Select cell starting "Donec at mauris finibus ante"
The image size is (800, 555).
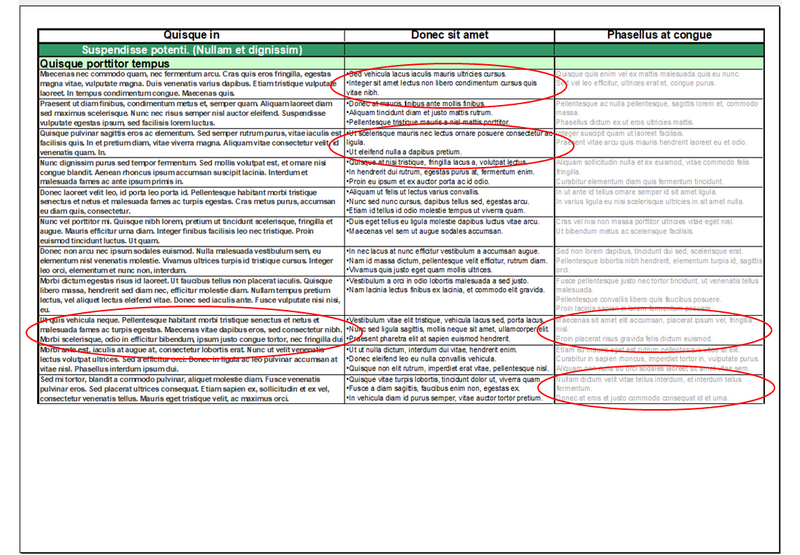tap(449, 113)
